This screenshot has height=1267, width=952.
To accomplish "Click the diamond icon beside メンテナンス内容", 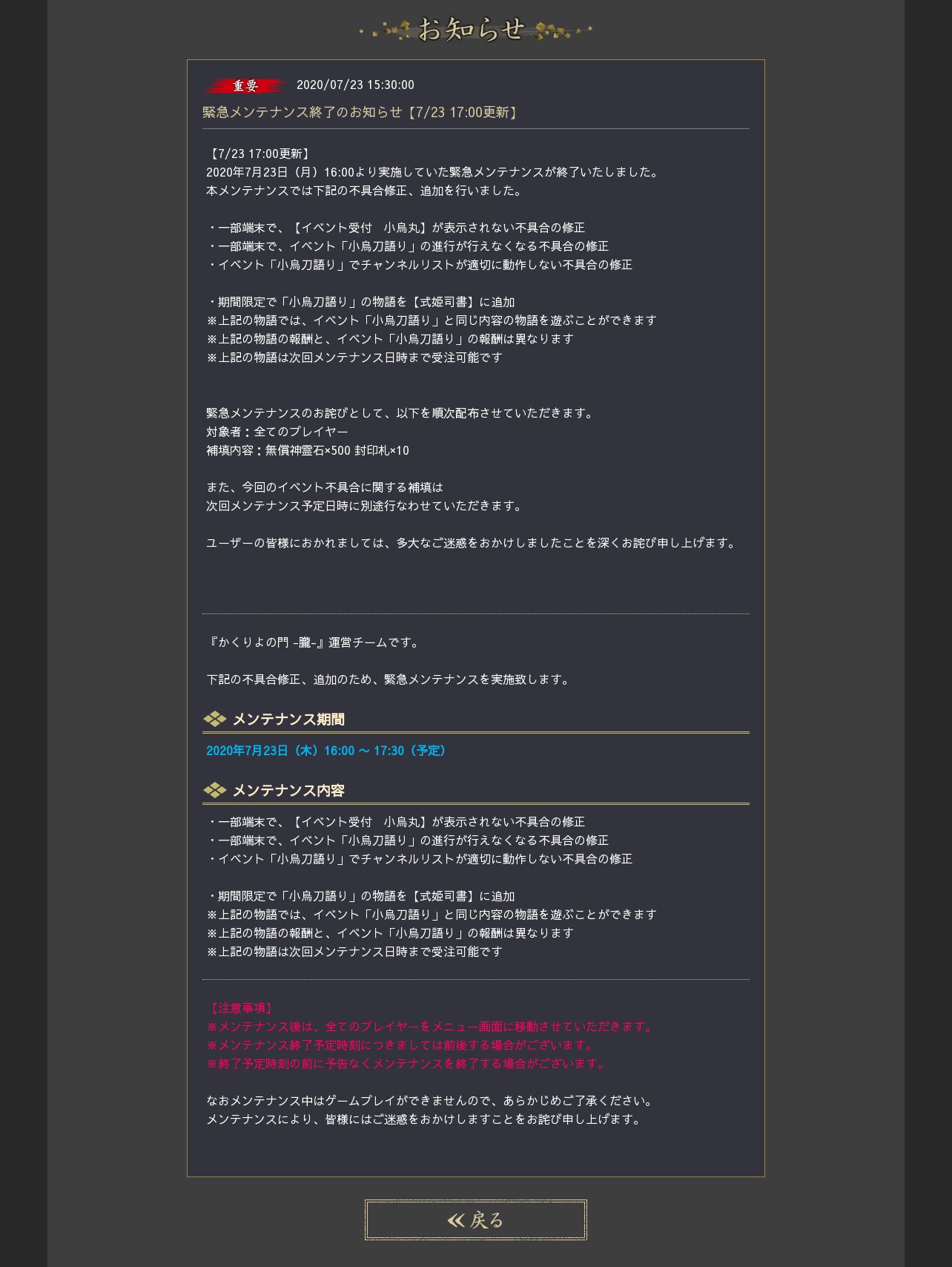I will (214, 790).
